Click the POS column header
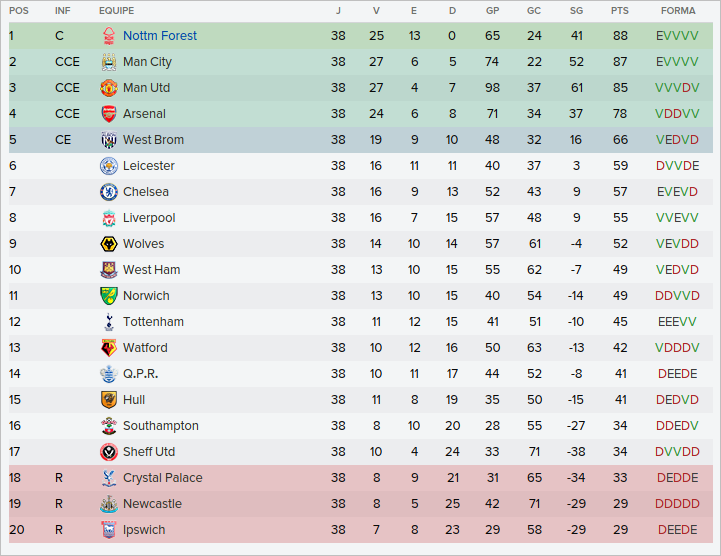Screen dimensions: 721x556 (18, 10)
